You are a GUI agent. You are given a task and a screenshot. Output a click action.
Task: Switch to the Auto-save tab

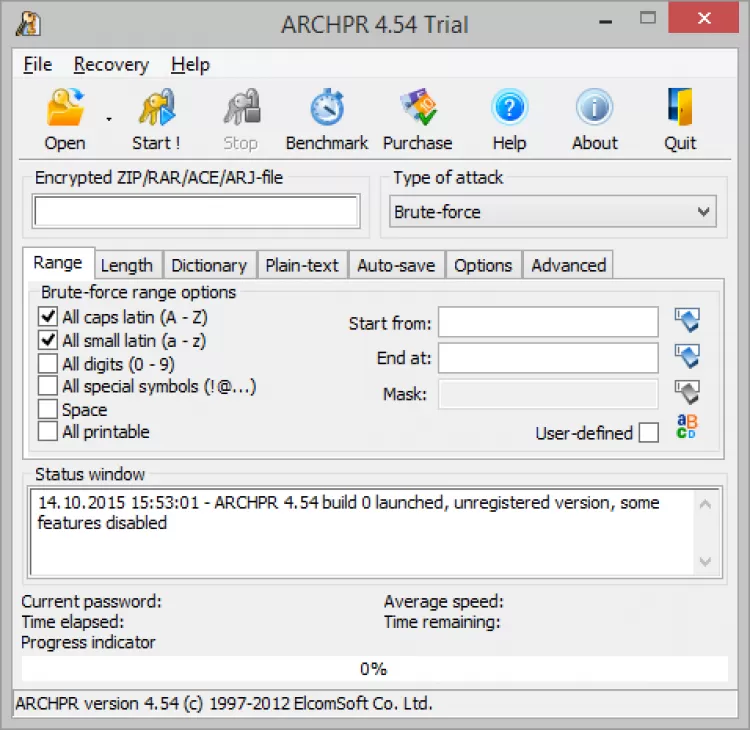coord(397,265)
